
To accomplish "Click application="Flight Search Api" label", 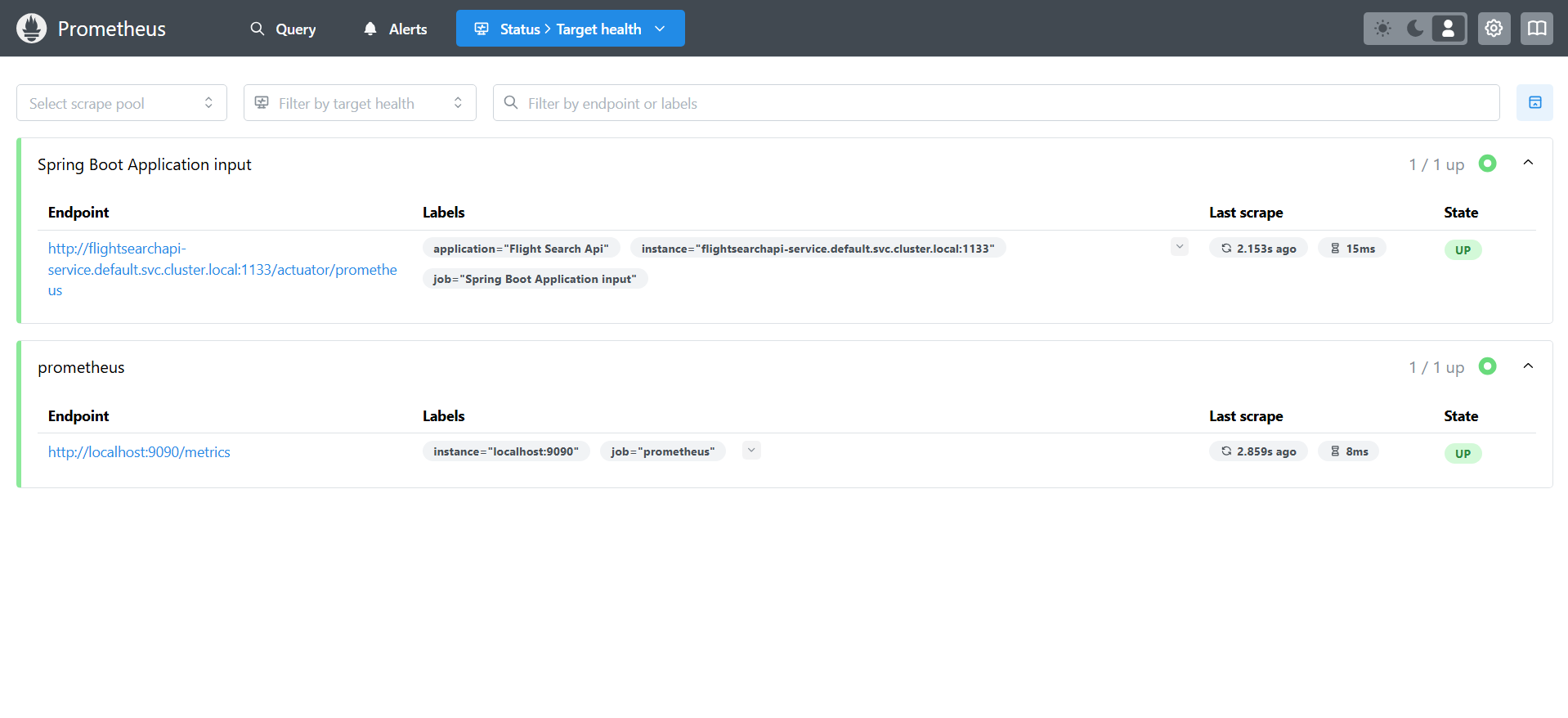I will click(521, 249).
